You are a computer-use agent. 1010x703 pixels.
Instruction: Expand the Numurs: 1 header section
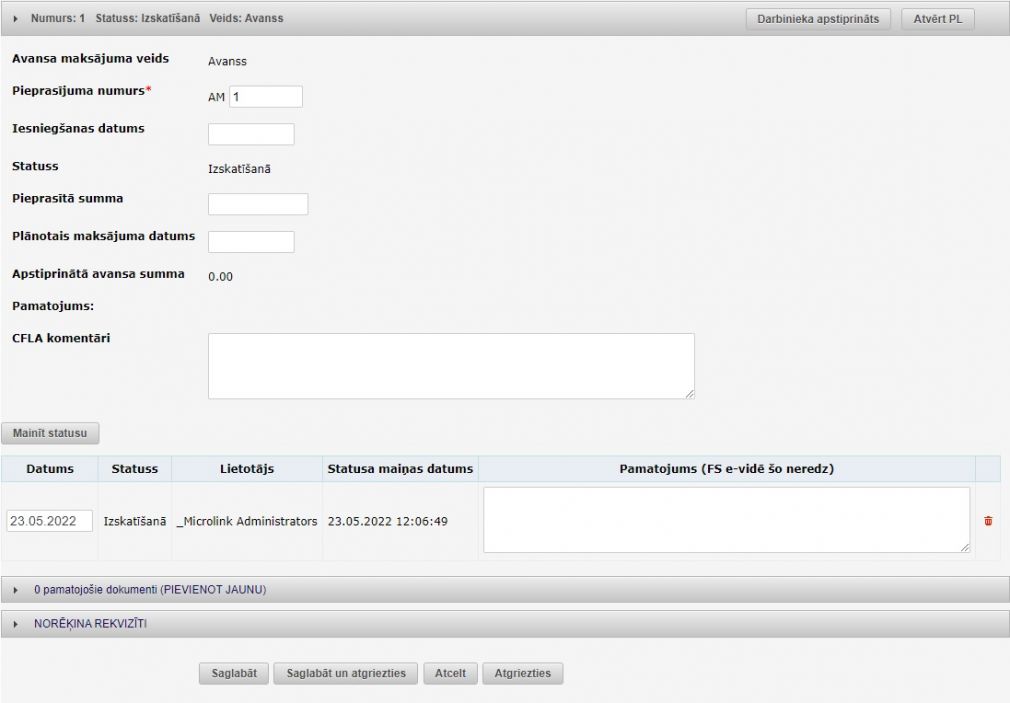tap(16, 19)
